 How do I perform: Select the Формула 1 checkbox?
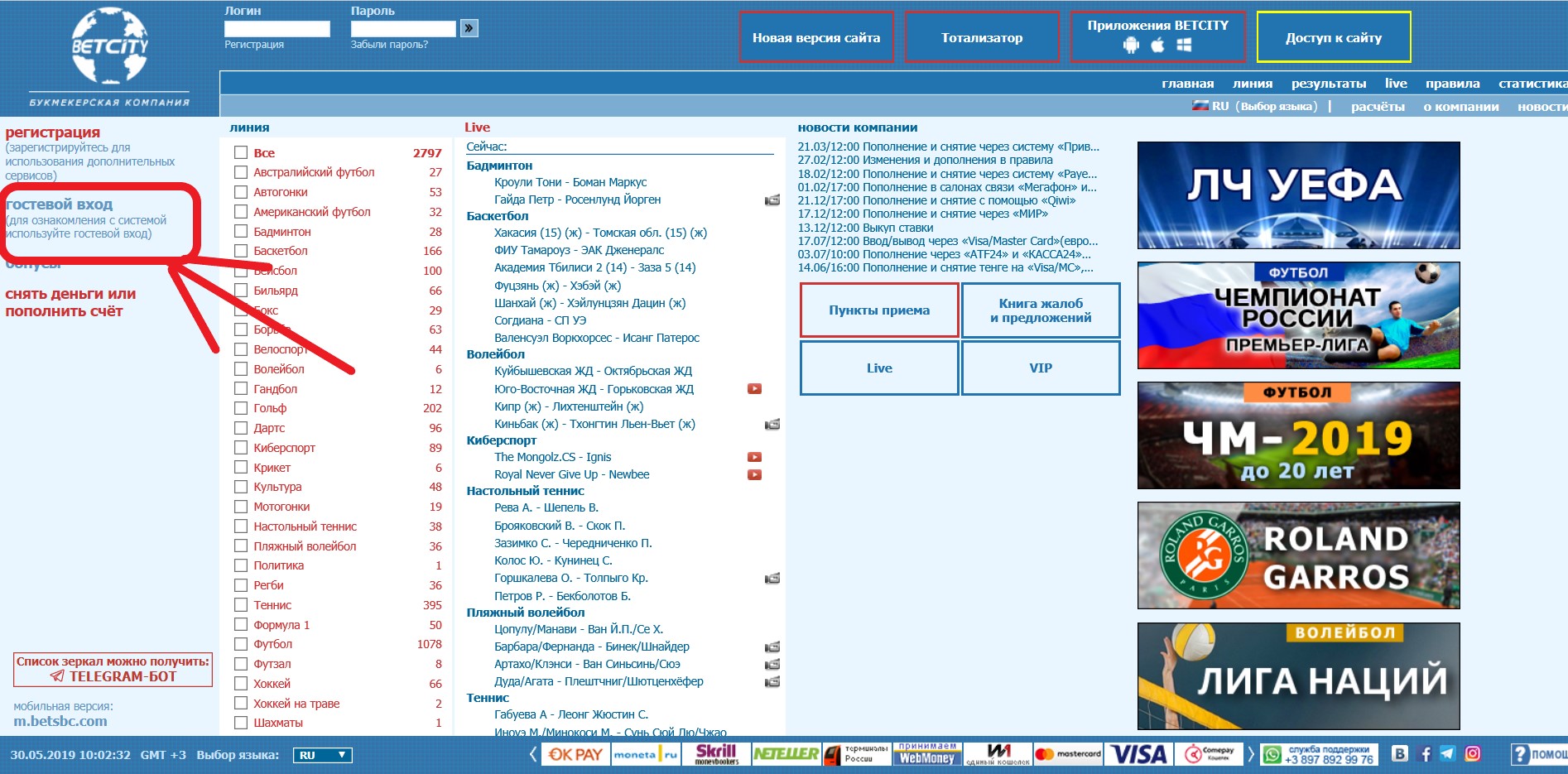click(x=241, y=625)
